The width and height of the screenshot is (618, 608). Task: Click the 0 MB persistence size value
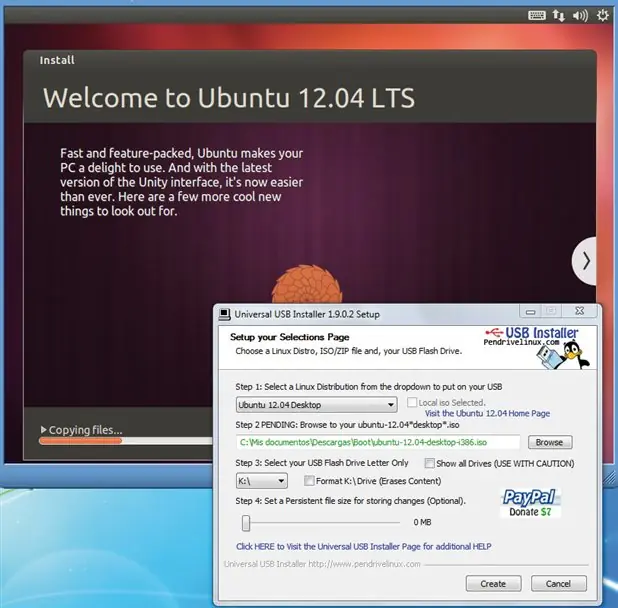tap(422, 522)
